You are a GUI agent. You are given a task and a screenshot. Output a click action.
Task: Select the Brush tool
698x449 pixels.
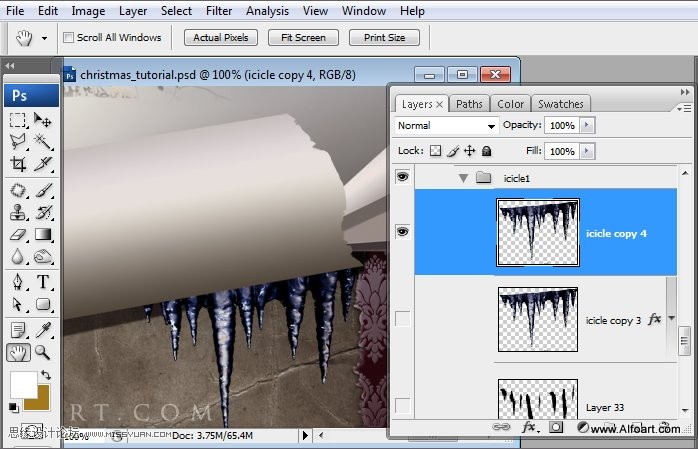[43, 191]
